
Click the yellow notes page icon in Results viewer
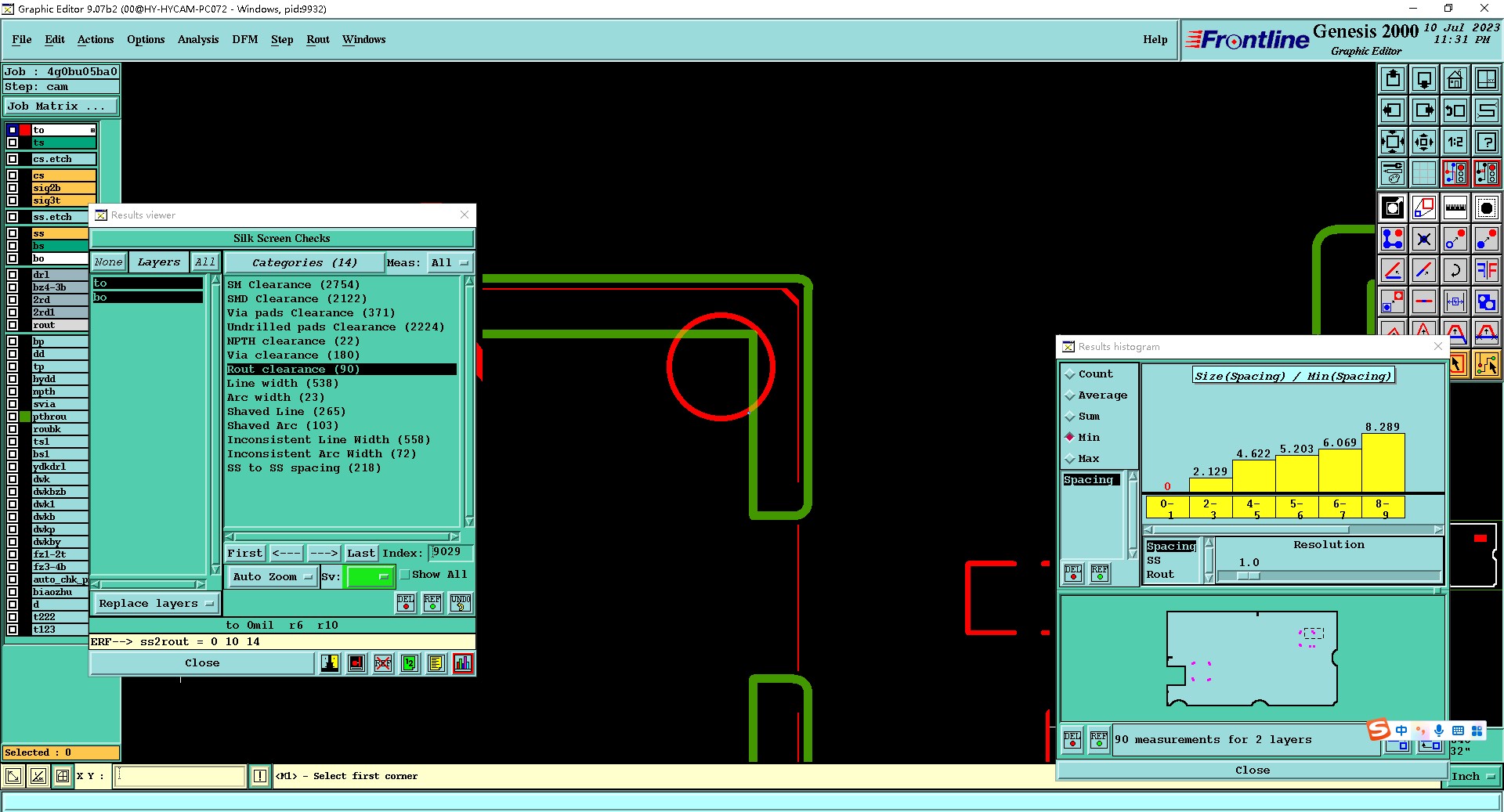point(436,663)
